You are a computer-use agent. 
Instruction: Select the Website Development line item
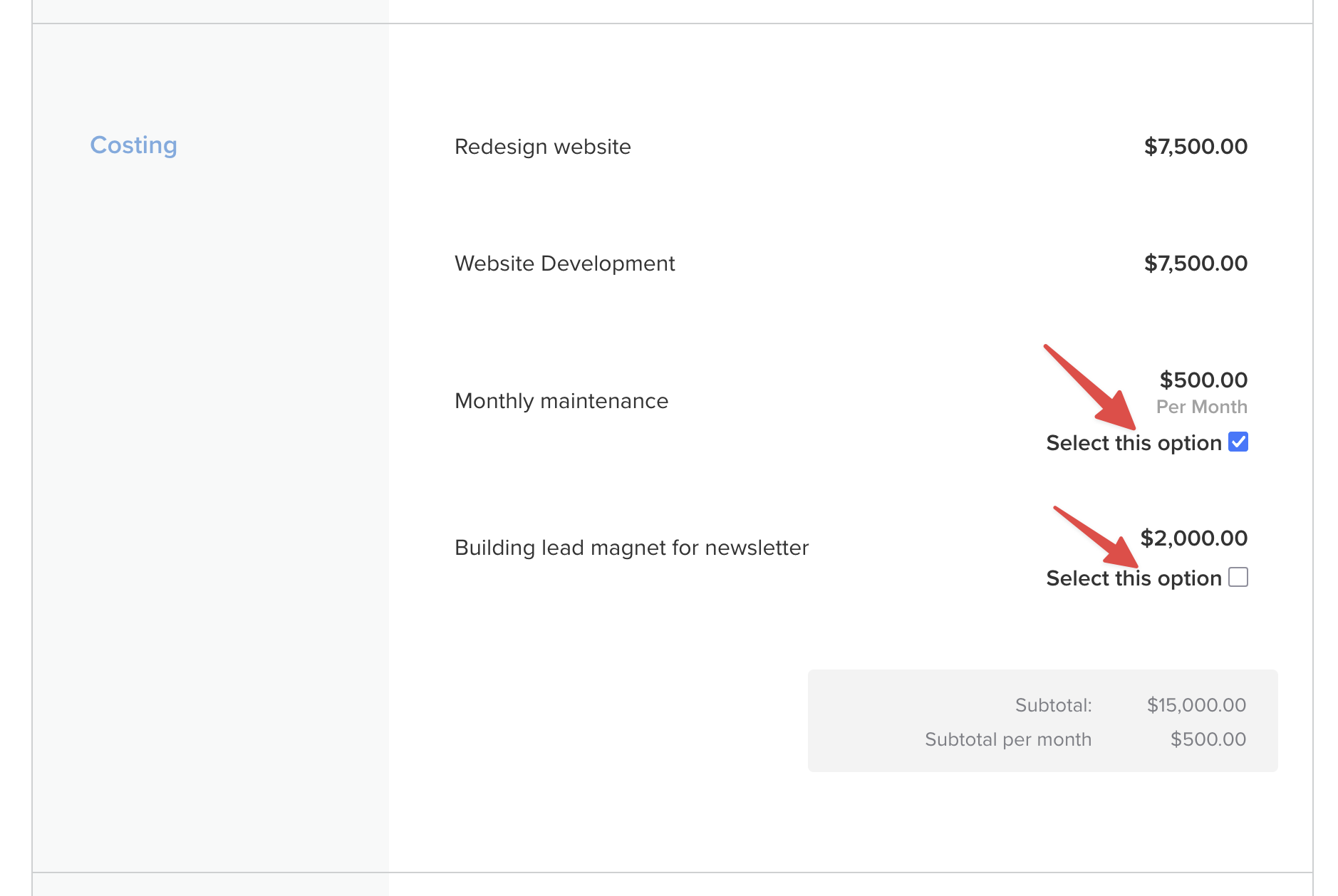pos(564,264)
